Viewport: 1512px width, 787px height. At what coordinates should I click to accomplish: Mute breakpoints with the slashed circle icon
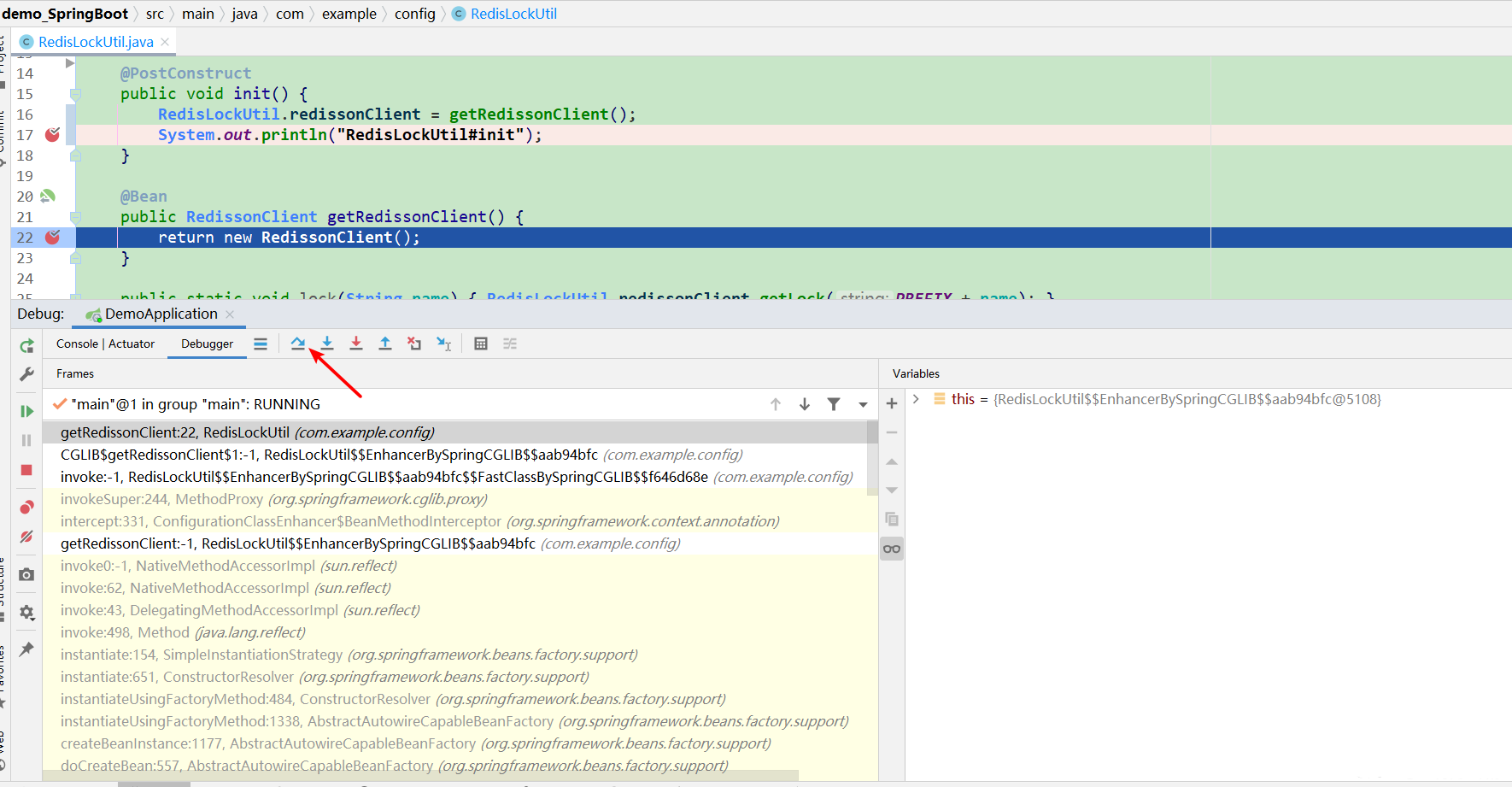click(26, 537)
